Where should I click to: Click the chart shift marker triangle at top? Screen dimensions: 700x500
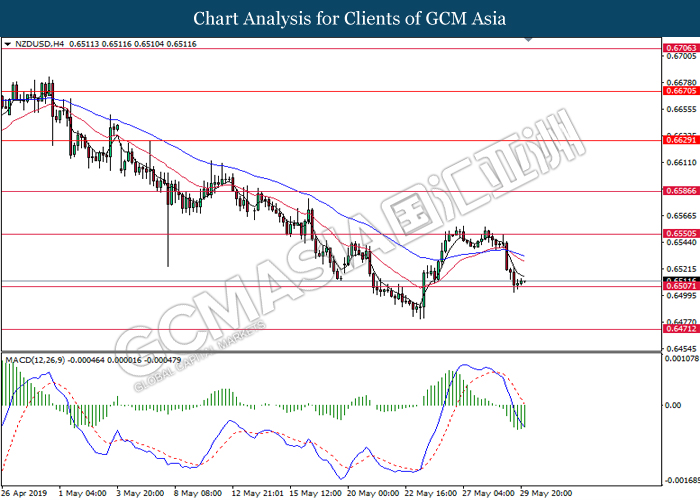point(528,40)
